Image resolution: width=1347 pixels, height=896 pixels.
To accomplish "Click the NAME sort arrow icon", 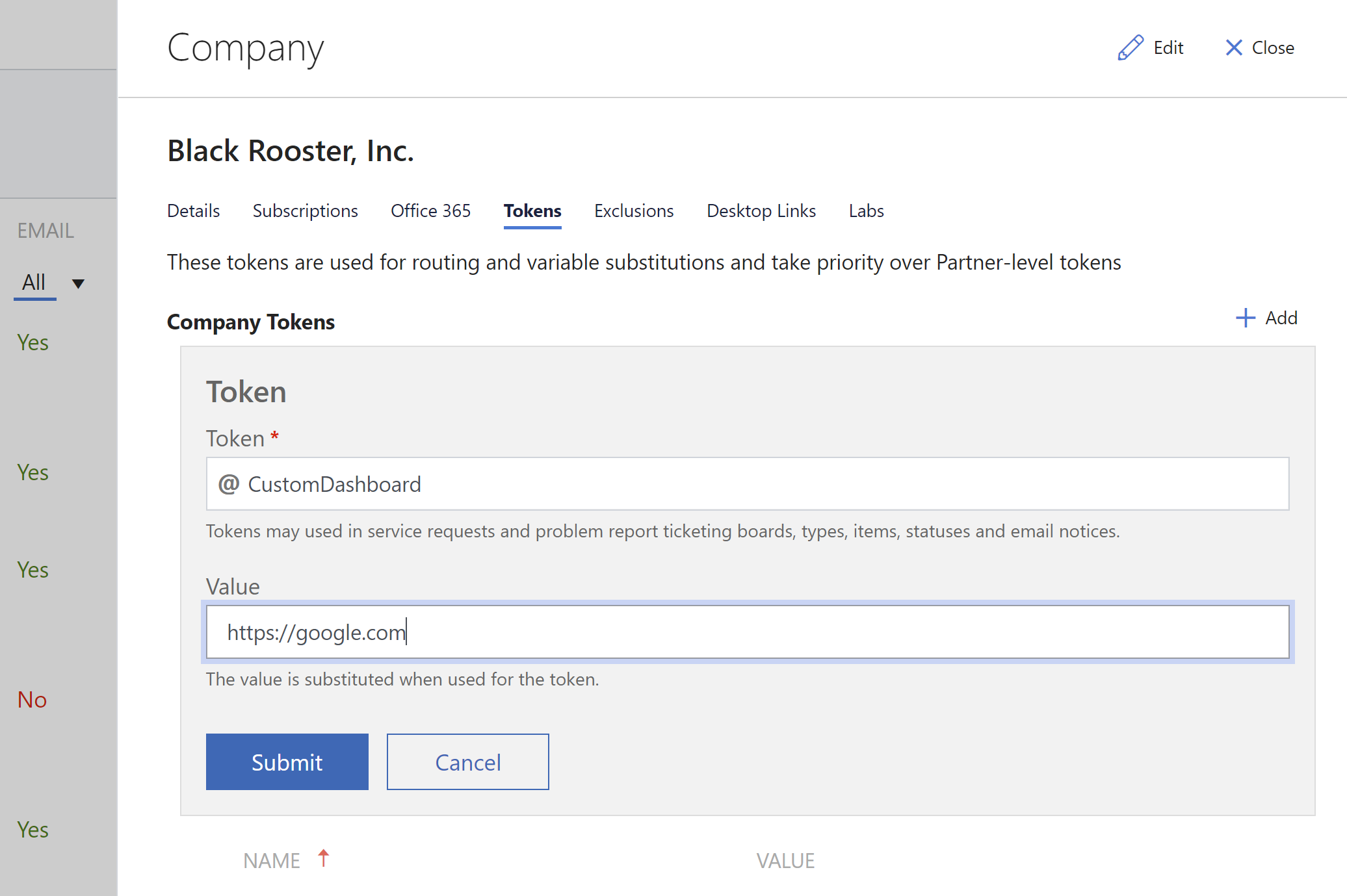I will 323,858.
